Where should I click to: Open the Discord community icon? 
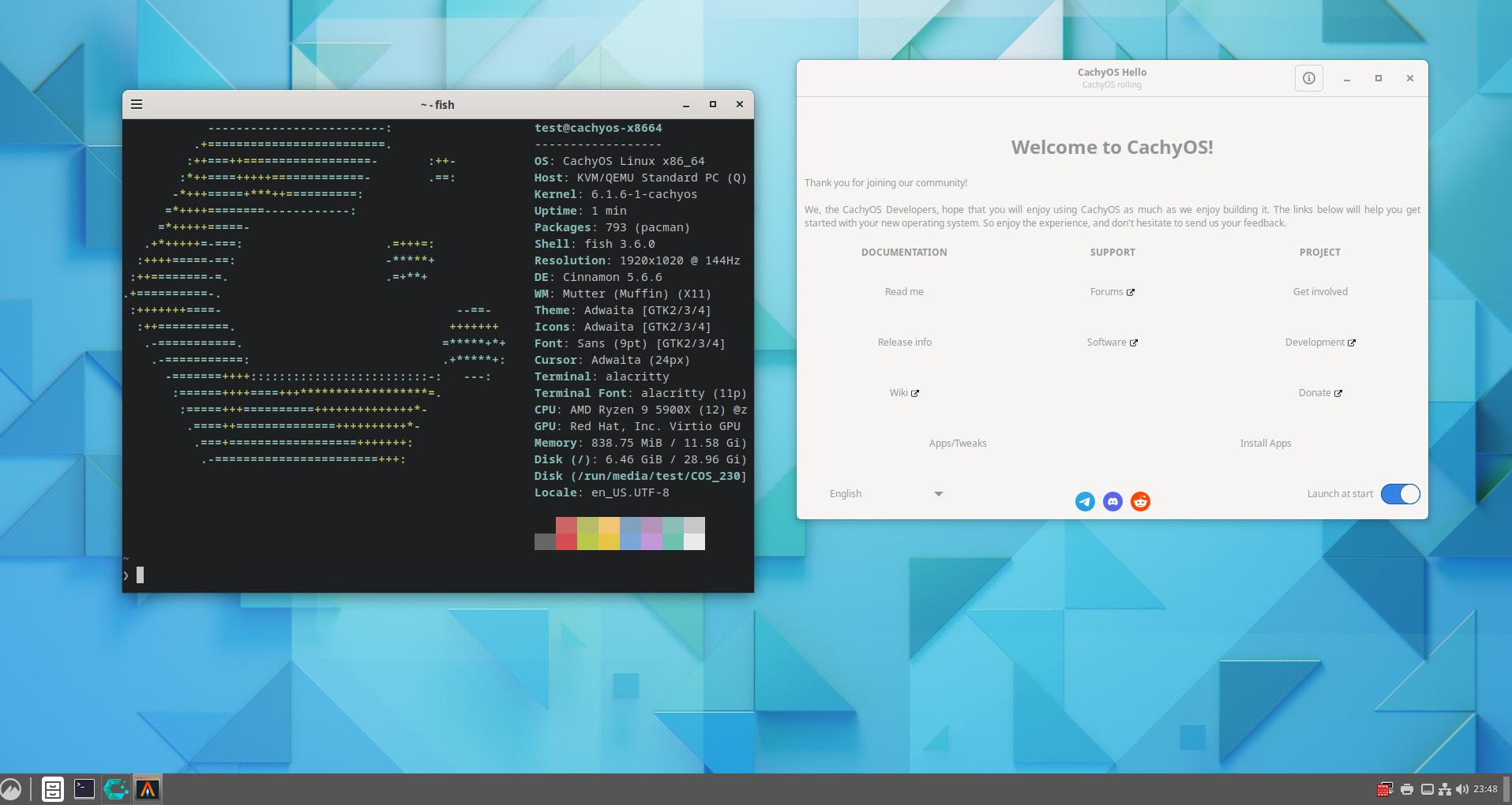1112,501
